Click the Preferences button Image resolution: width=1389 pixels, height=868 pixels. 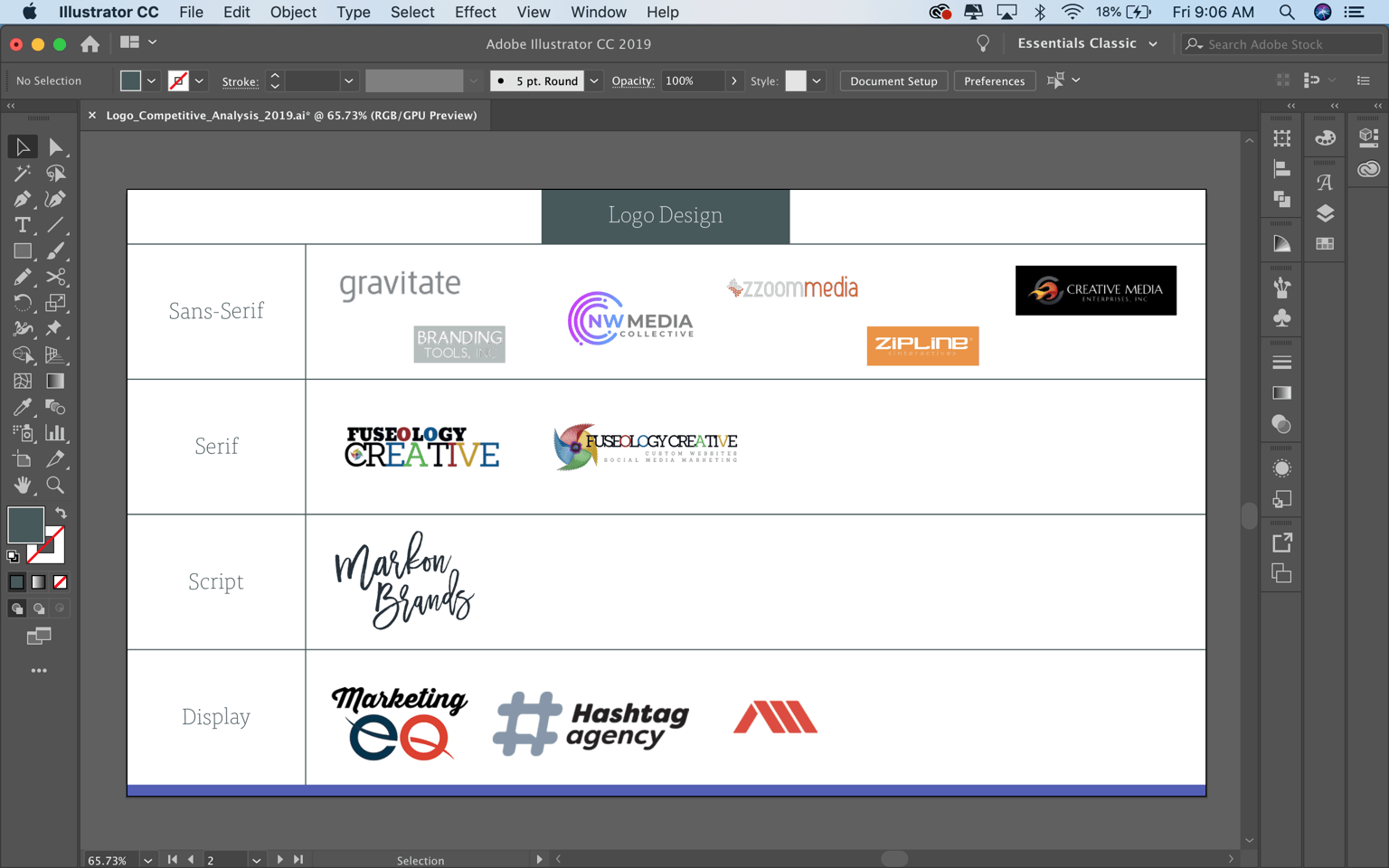pos(994,80)
